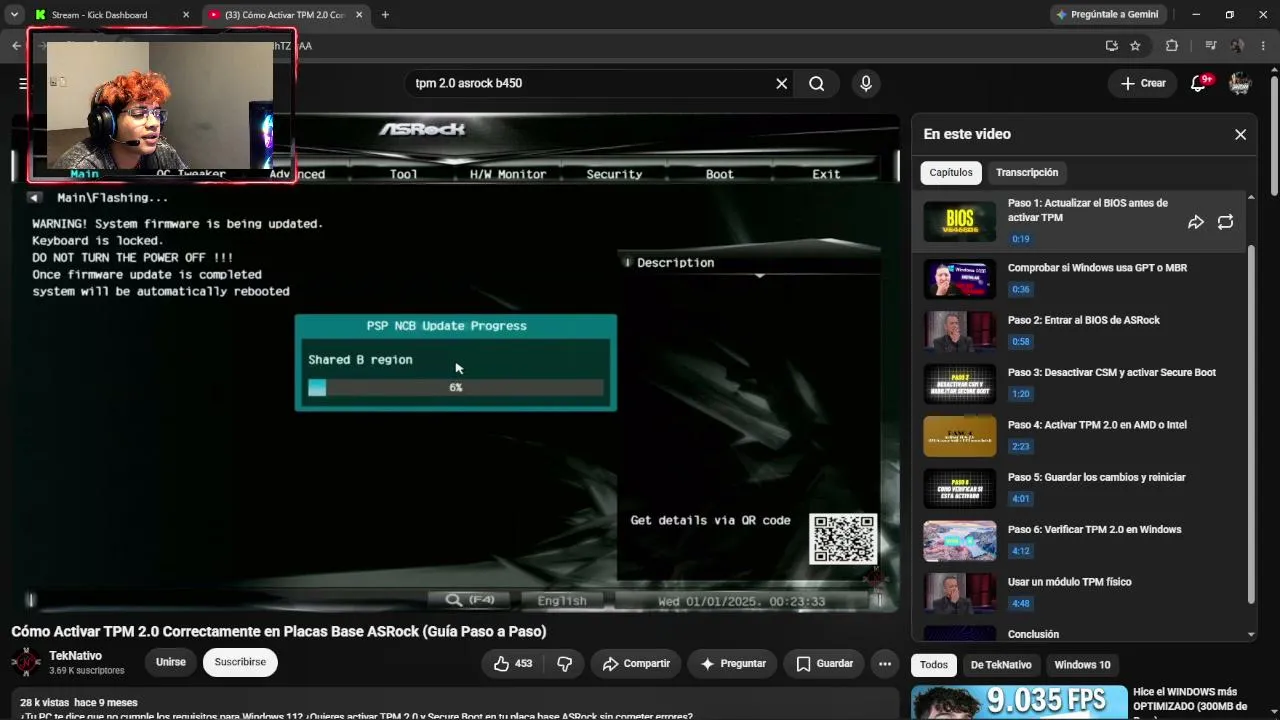Viewport: 1280px width, 720px height.
Task: Open a new browser tab
Action: [385, 15]
